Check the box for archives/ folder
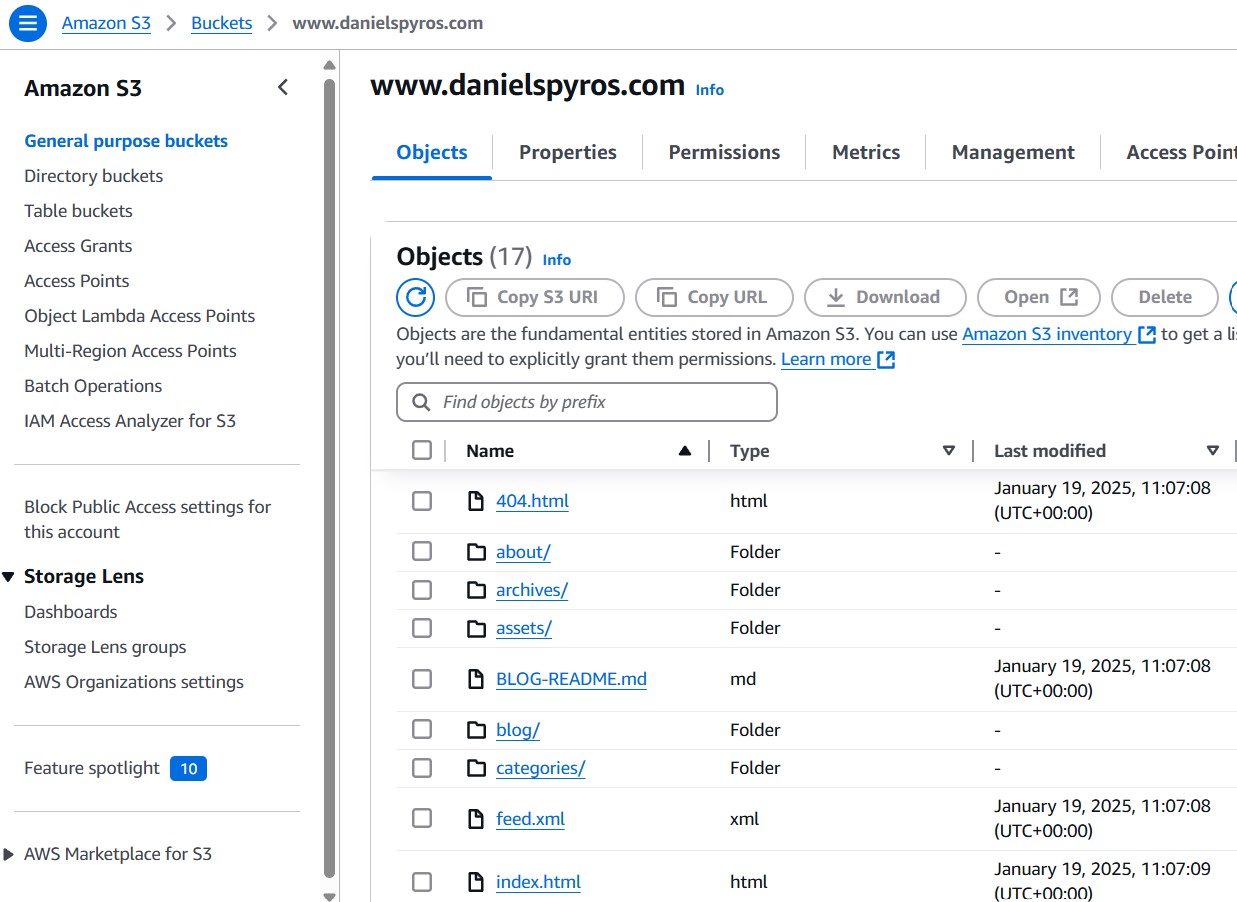 point(422,590)
